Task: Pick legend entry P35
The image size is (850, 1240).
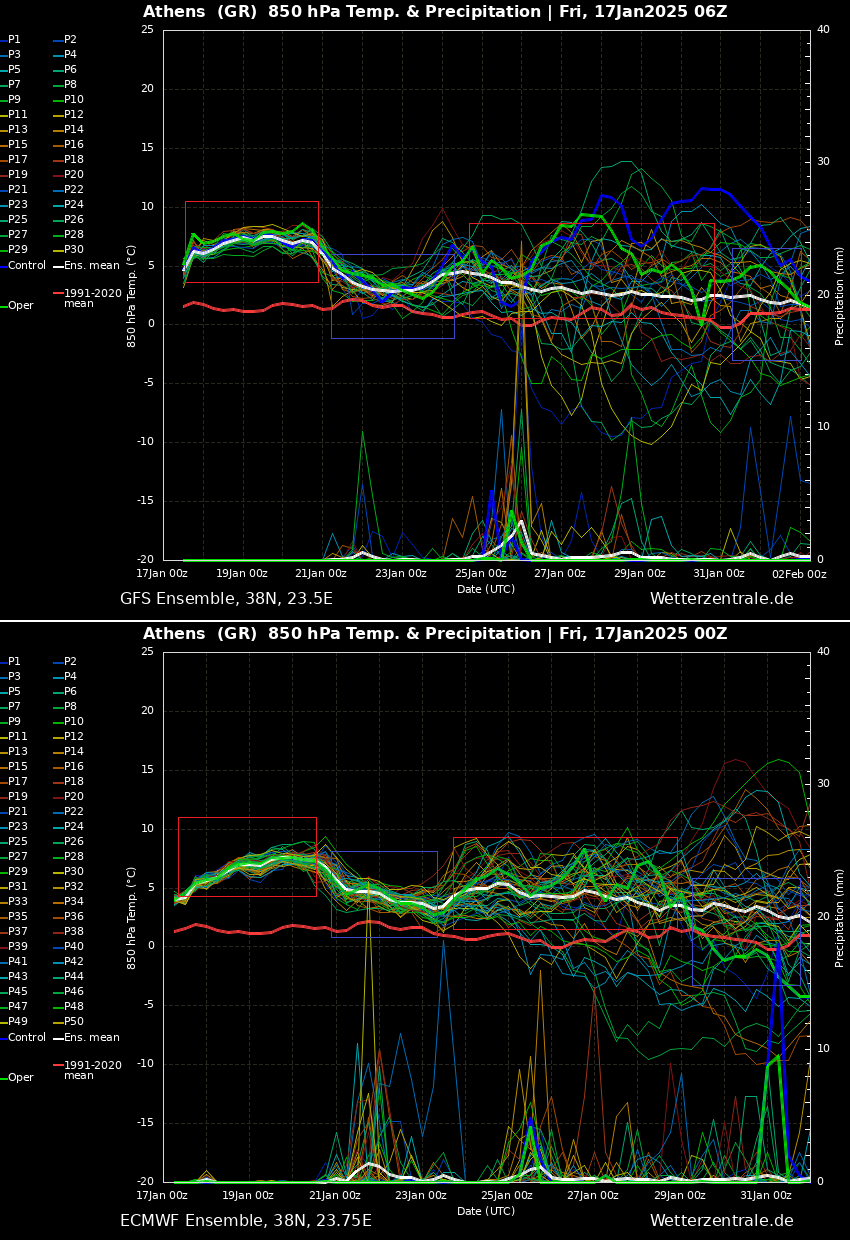Action: 14,916
